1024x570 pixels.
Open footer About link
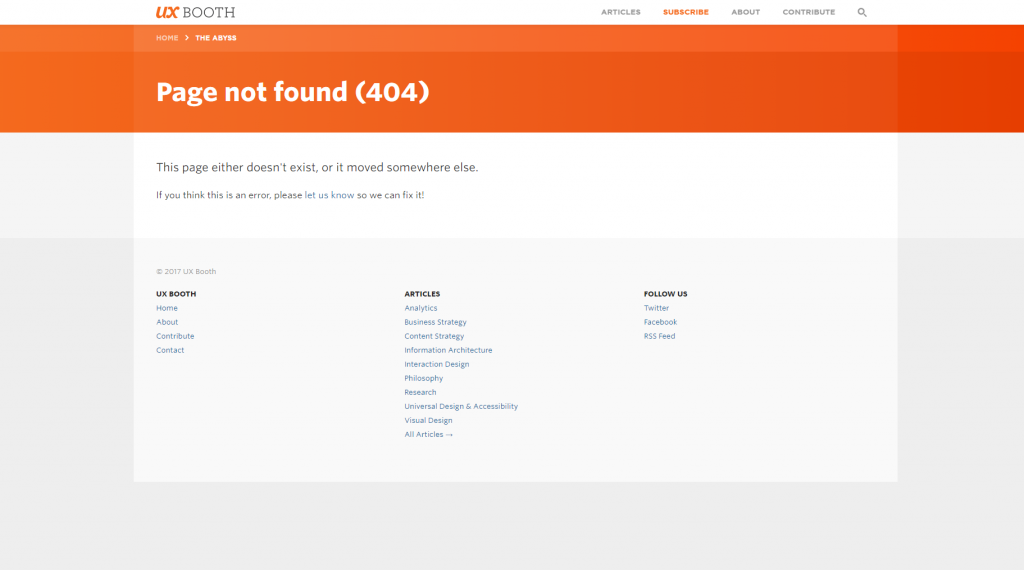[167, 322]
